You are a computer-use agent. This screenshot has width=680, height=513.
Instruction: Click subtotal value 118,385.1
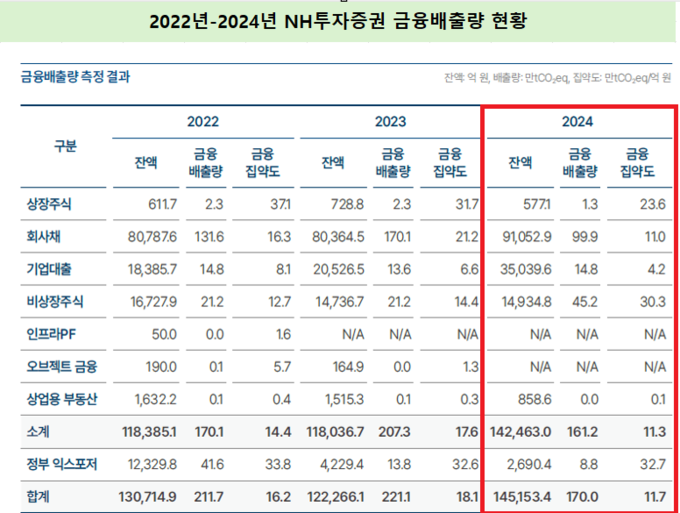[x=149, y=432]
